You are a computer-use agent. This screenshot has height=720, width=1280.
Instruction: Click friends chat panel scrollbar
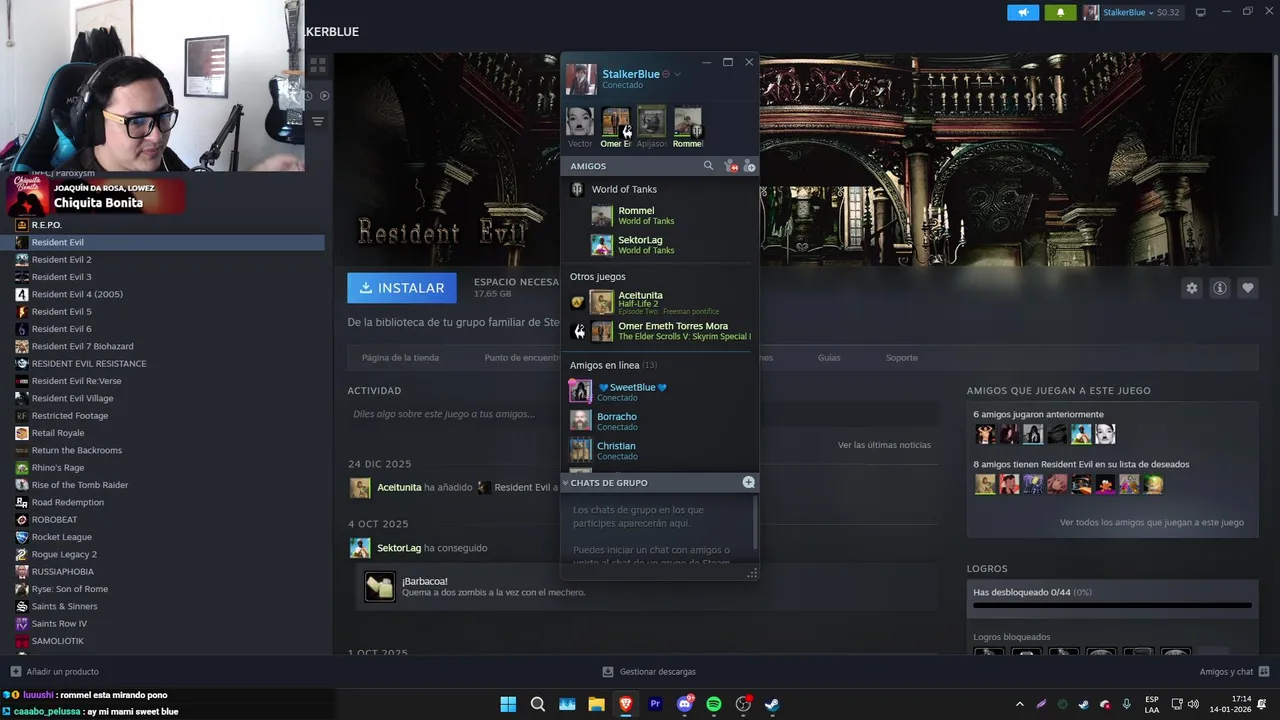coord(755,522)
